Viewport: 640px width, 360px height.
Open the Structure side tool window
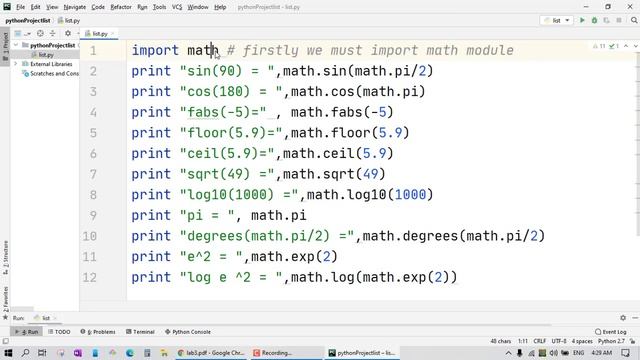coord(5,257)
